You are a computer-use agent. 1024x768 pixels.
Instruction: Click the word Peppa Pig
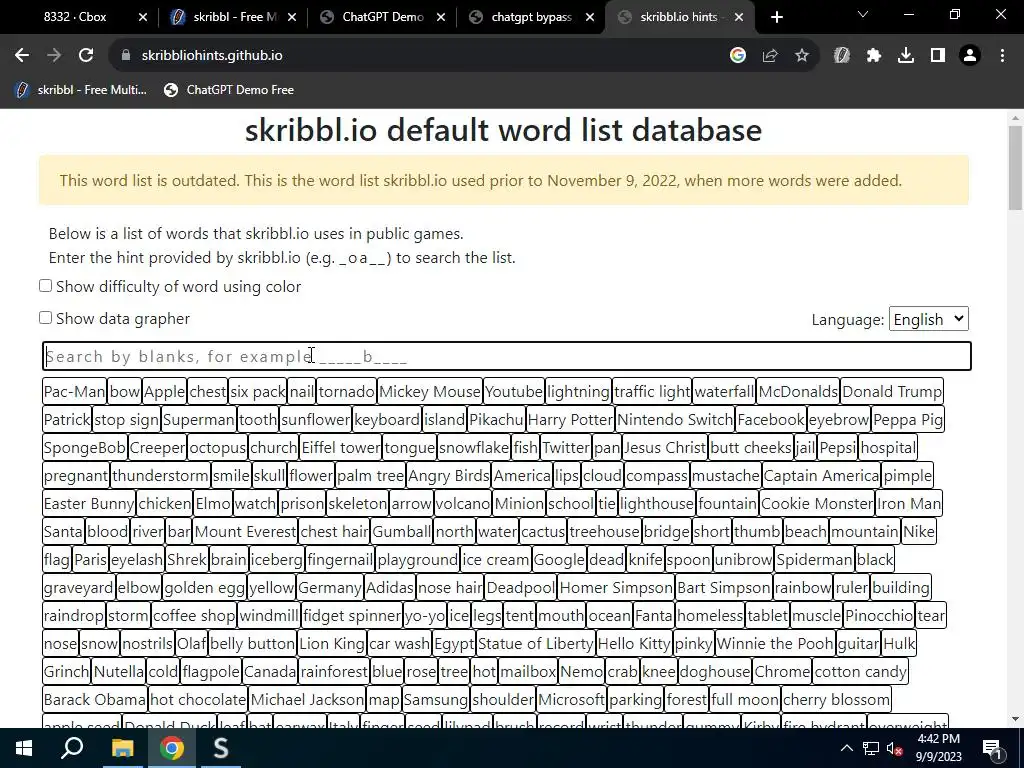click(908, 420)
